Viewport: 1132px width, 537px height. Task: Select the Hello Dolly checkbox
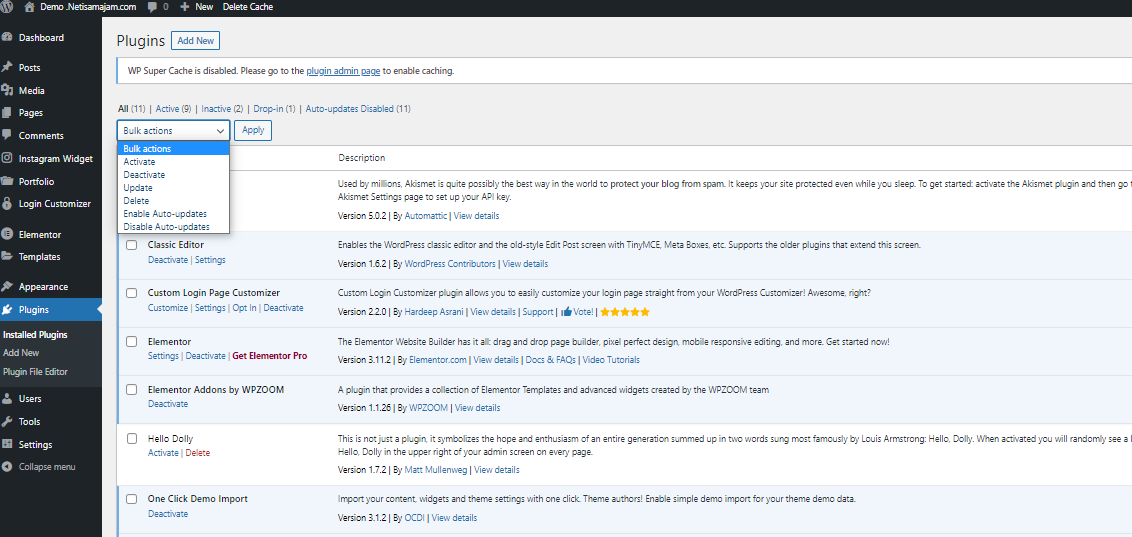pos(131,438)
